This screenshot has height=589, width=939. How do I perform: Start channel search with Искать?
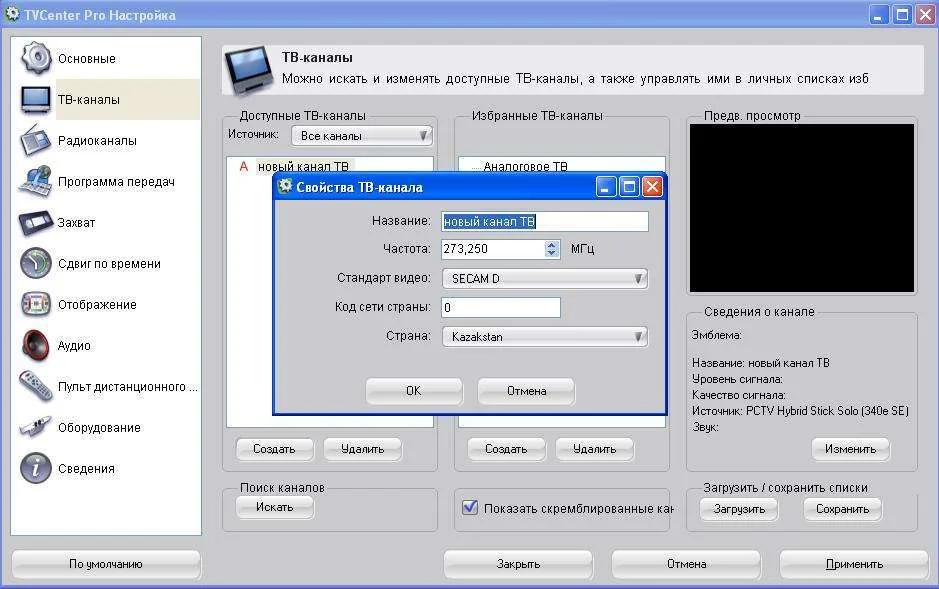click(274, 507)
